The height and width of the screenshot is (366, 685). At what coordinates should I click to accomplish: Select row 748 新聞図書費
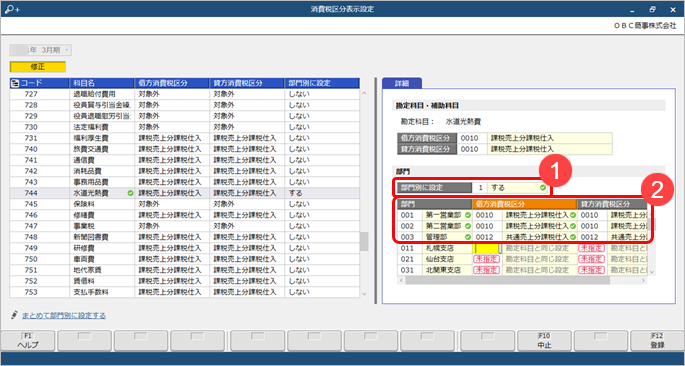[184, 237]
